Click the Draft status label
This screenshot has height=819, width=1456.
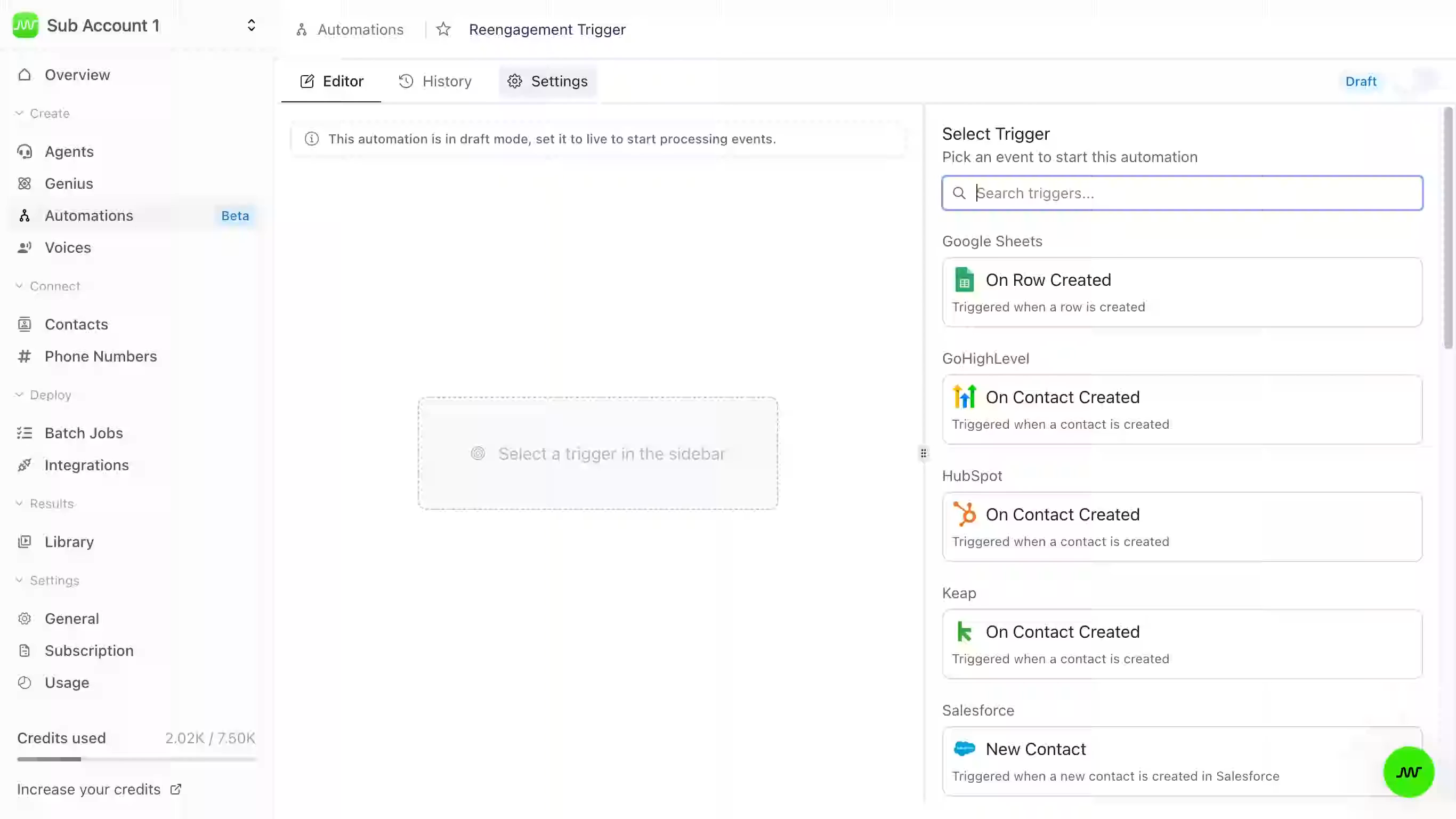coord(1360,81)
